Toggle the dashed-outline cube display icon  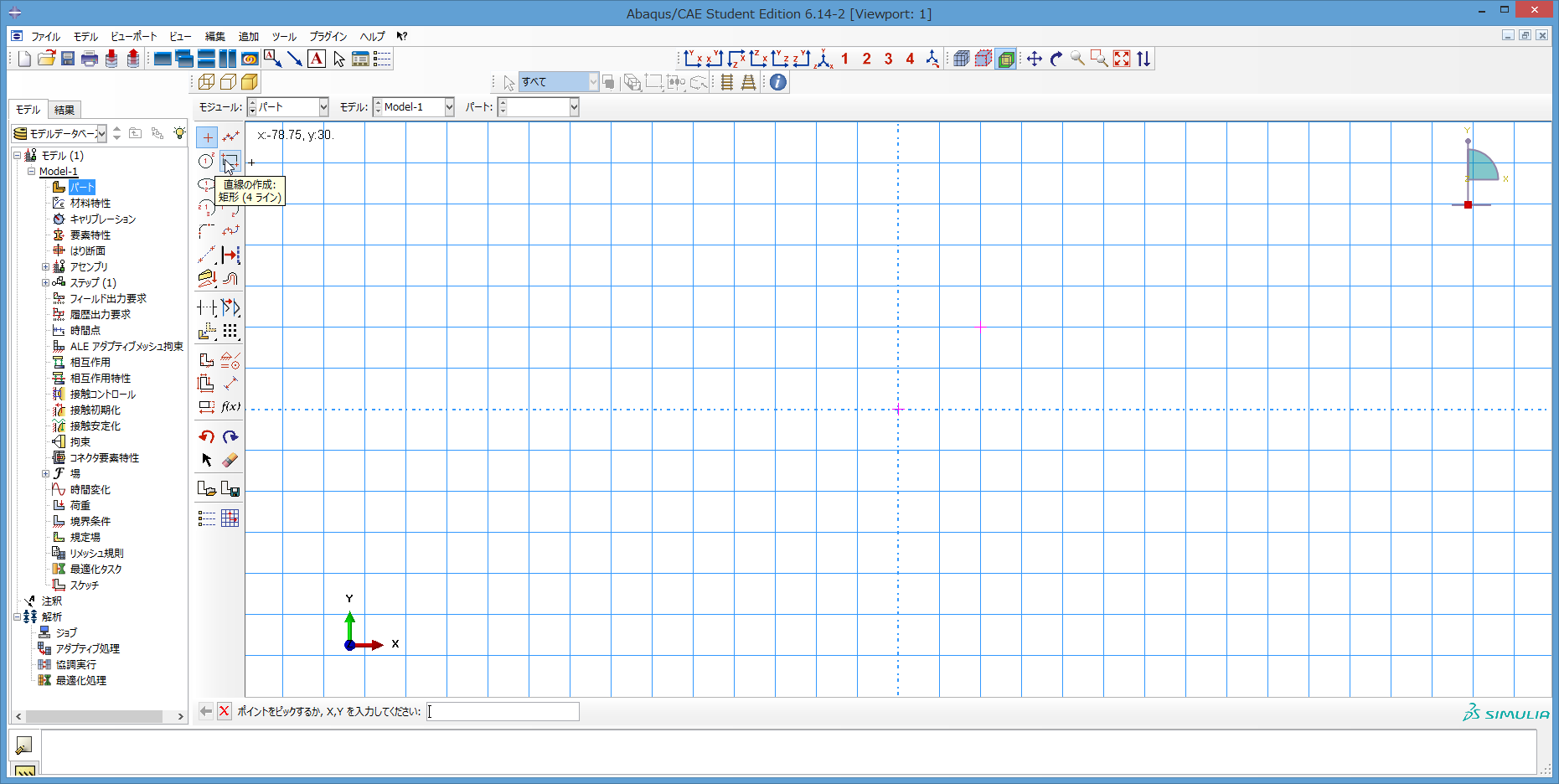983,59
